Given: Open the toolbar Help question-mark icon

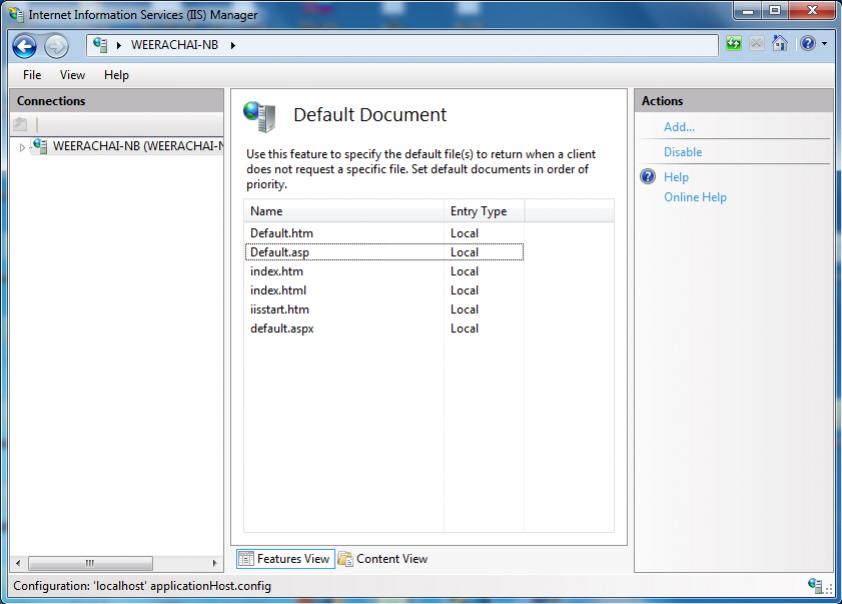Looking at the screenshot, I should click(x=808, y=43).
